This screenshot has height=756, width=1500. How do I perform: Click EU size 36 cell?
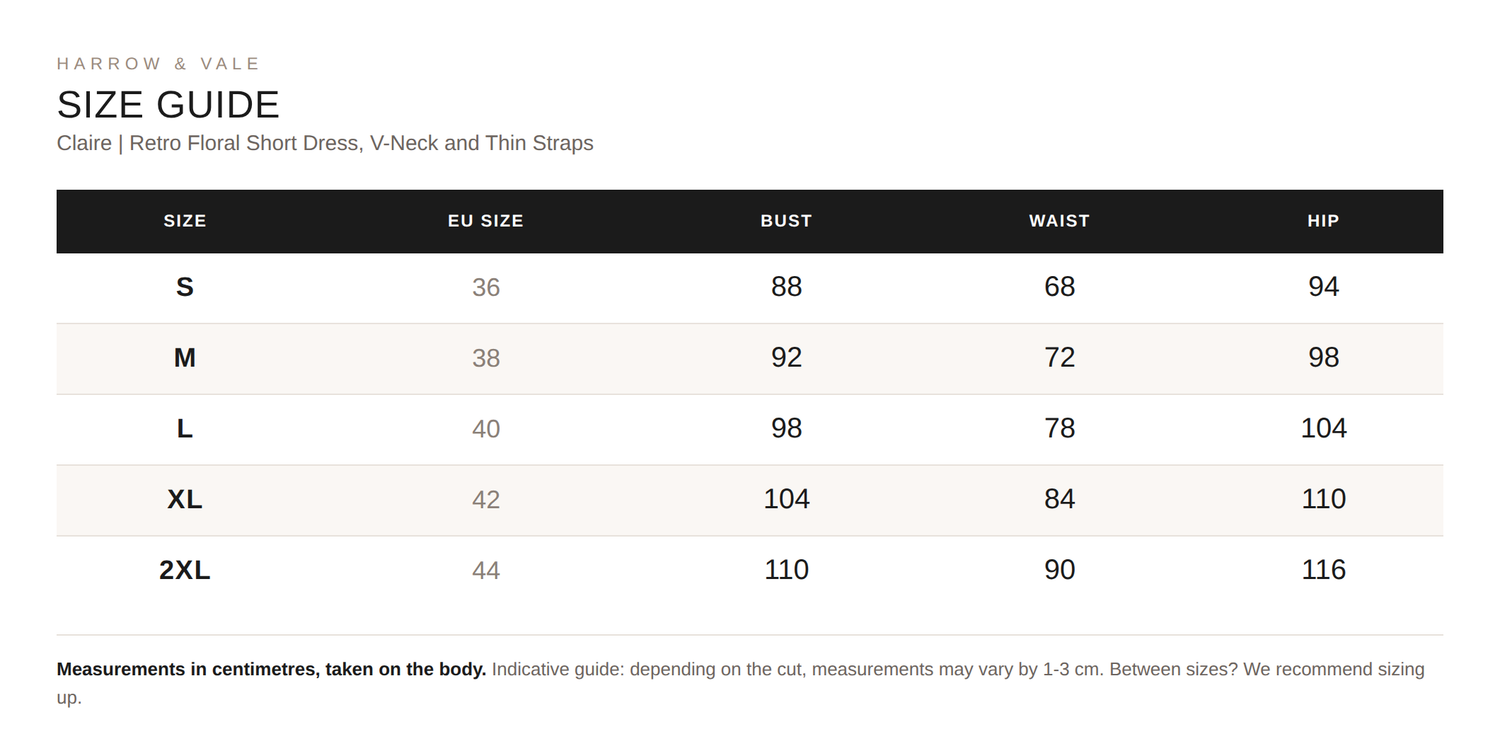click(x=486, y=288)
